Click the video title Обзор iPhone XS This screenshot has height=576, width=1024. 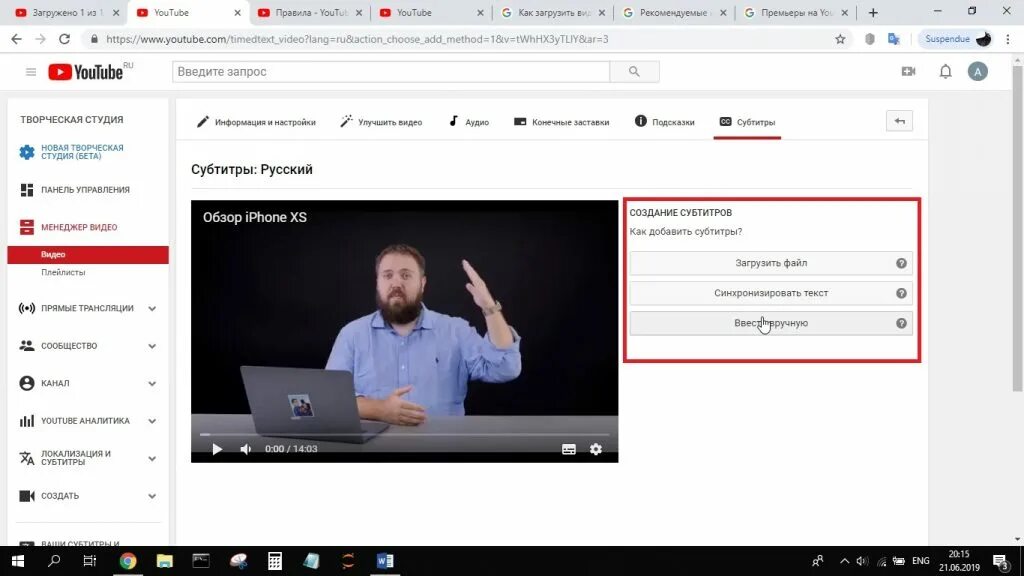(255, 217)
